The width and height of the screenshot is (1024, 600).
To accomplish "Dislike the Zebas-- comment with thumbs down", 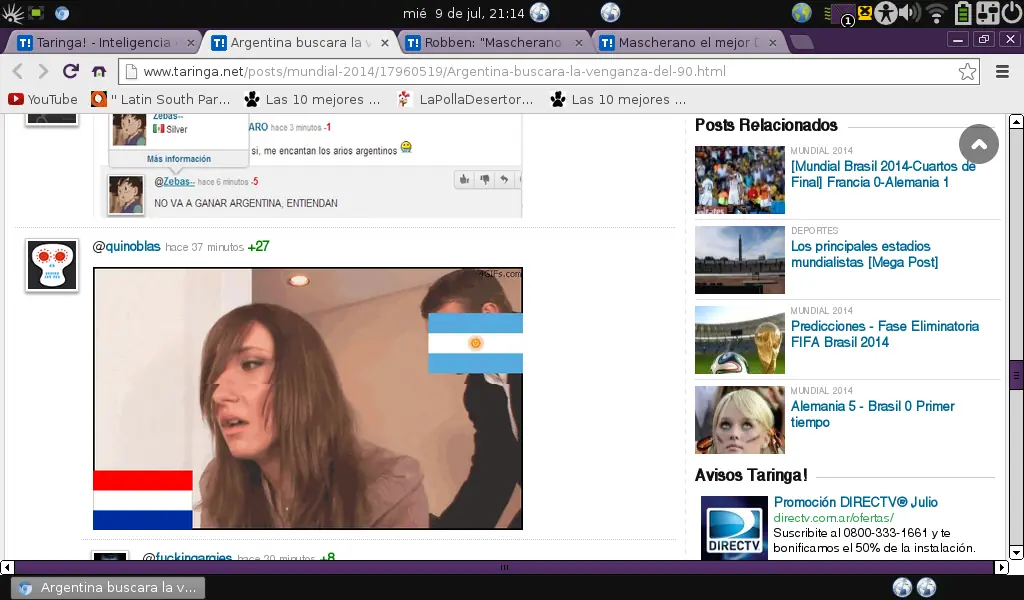I will 485,179.
